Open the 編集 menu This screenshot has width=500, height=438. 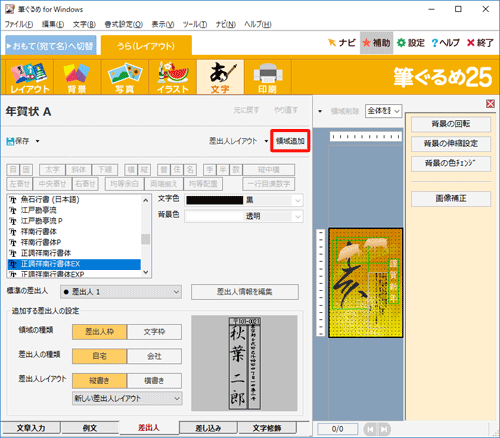[x=53, y=24]
